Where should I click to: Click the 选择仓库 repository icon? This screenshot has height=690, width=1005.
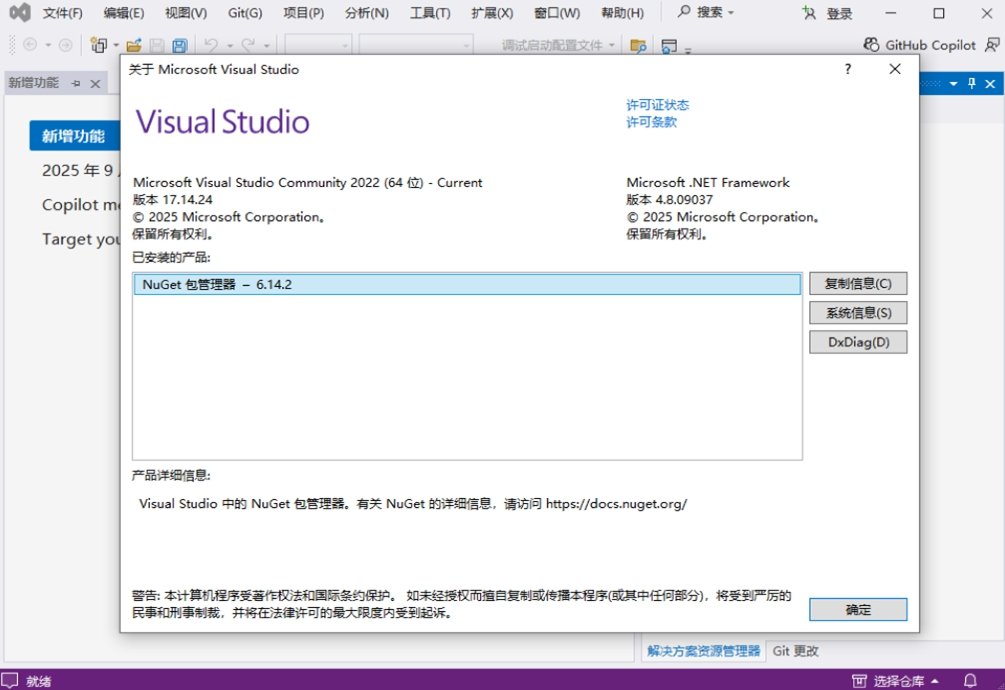(859, 680)
